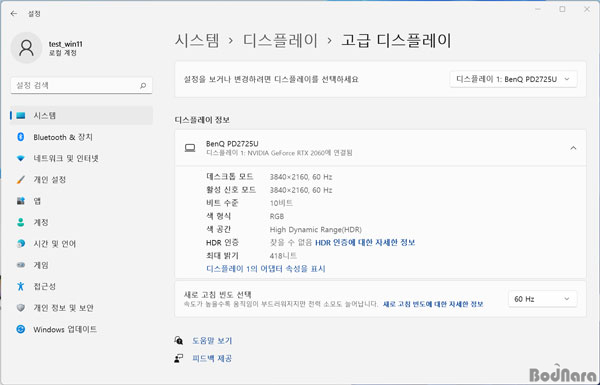
Task: Click the search magnifier in 설정 검색
Action: click(143, 85)
